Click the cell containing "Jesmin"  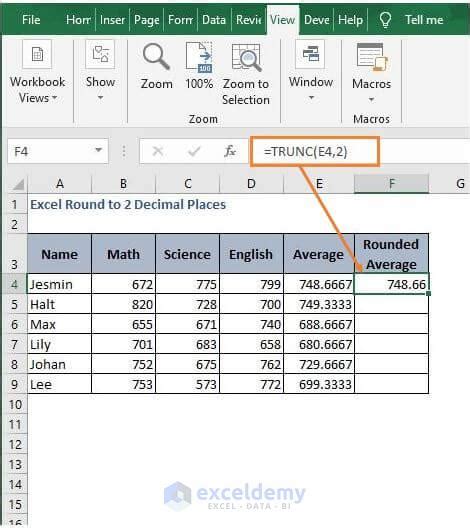pyautogui.click(x=60, y=284)
